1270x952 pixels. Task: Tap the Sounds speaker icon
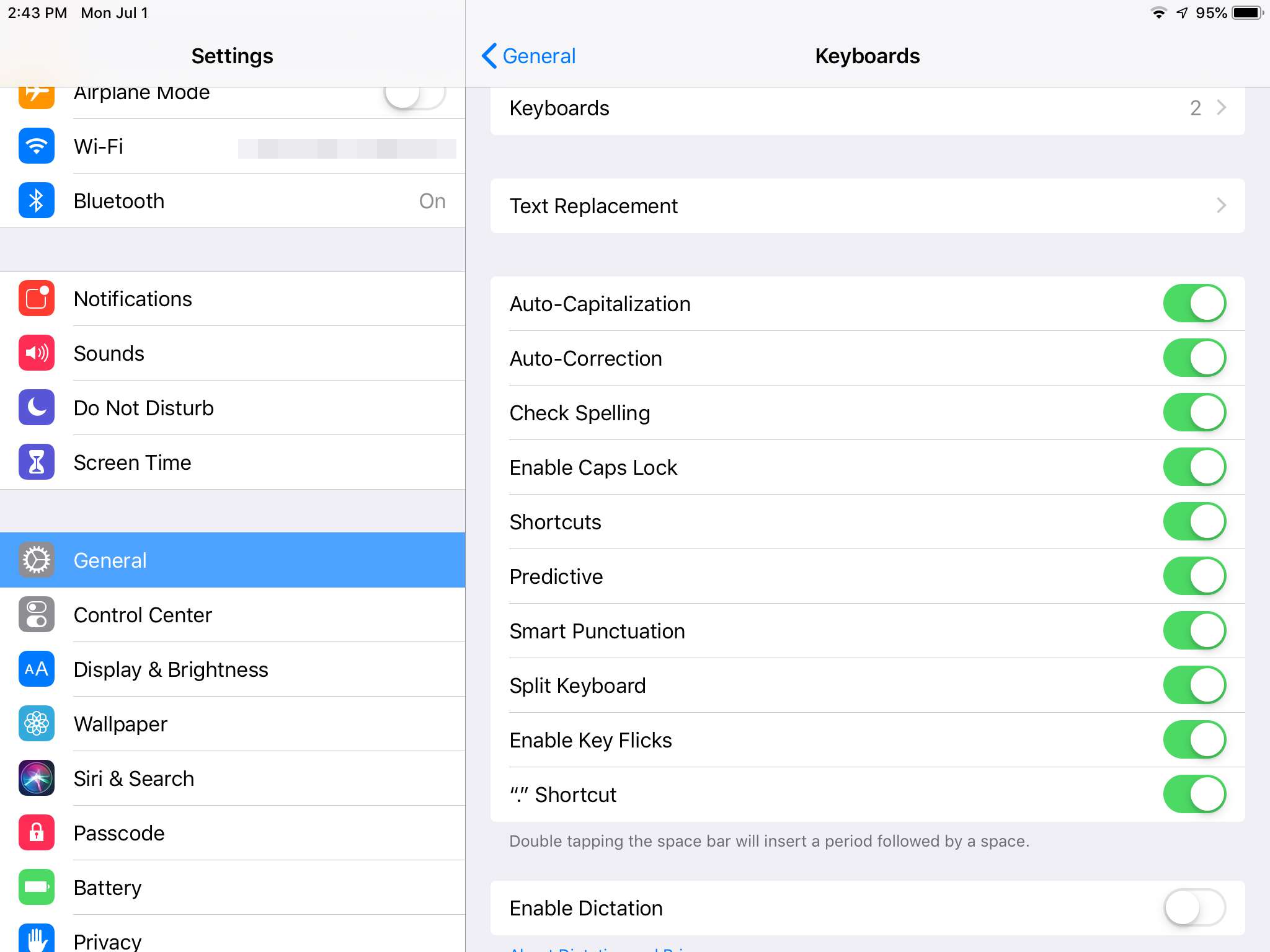coord(37,353)
